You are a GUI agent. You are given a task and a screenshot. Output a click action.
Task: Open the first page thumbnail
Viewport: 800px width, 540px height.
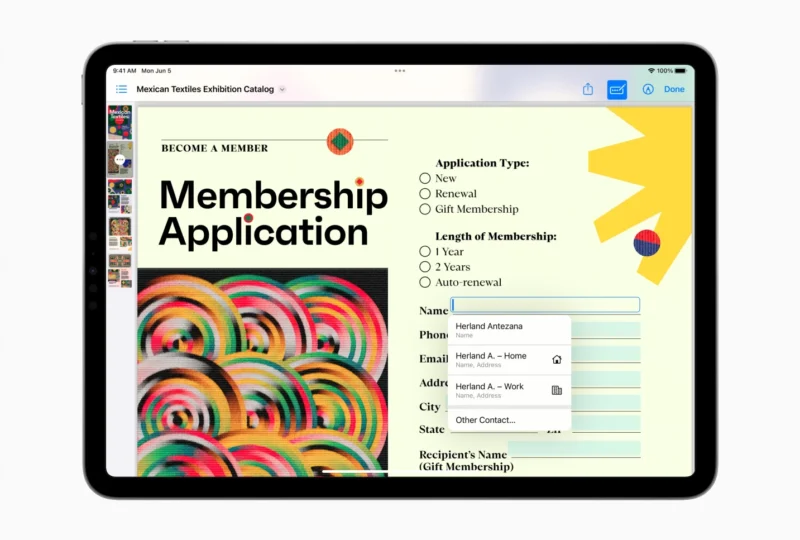point(120,120)
